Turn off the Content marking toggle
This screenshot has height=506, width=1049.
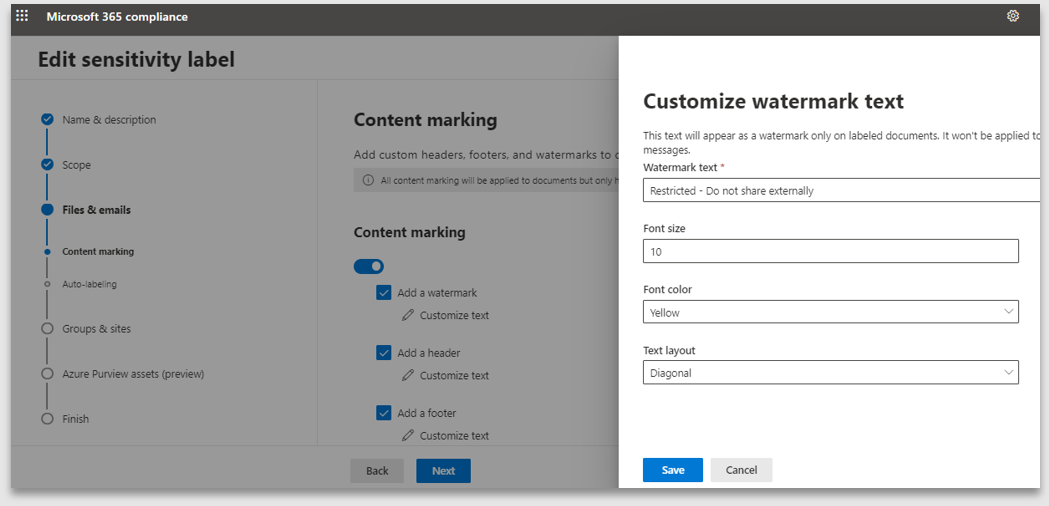368,266
